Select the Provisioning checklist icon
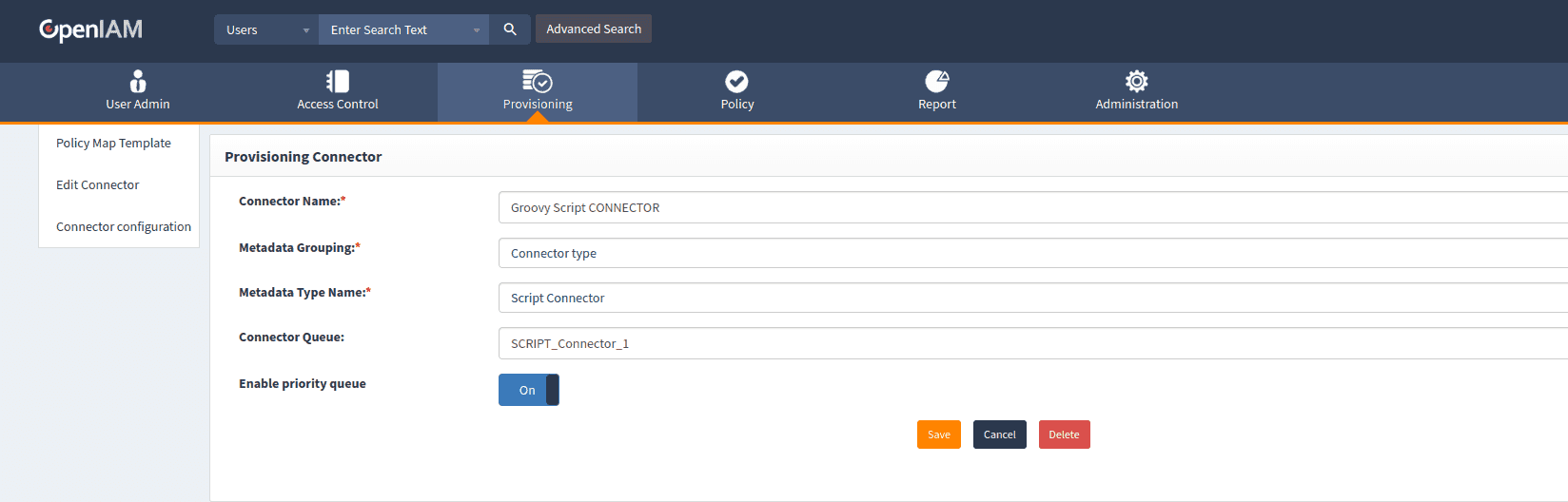1568x502 pixels. [538, 81]
